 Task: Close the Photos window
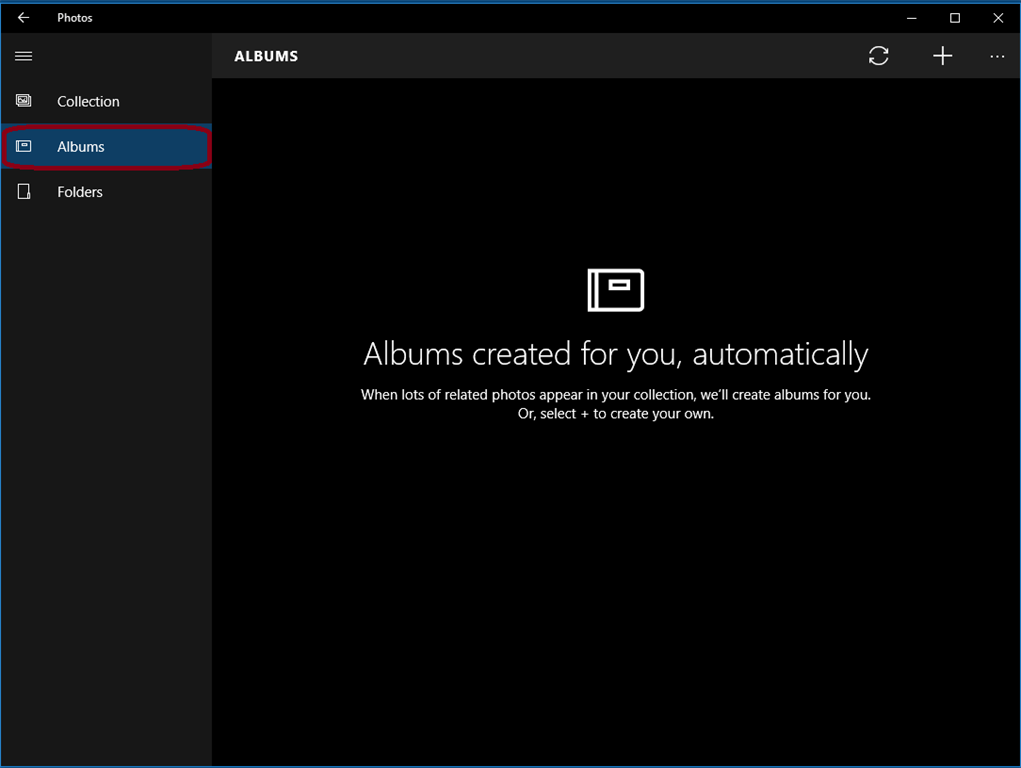click(x=998, y=18)
